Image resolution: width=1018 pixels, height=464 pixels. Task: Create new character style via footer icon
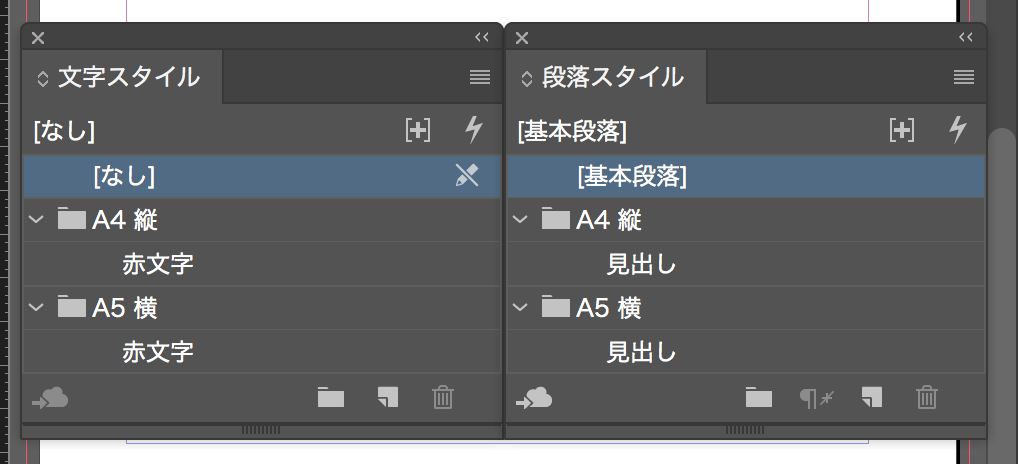point(388,397)
